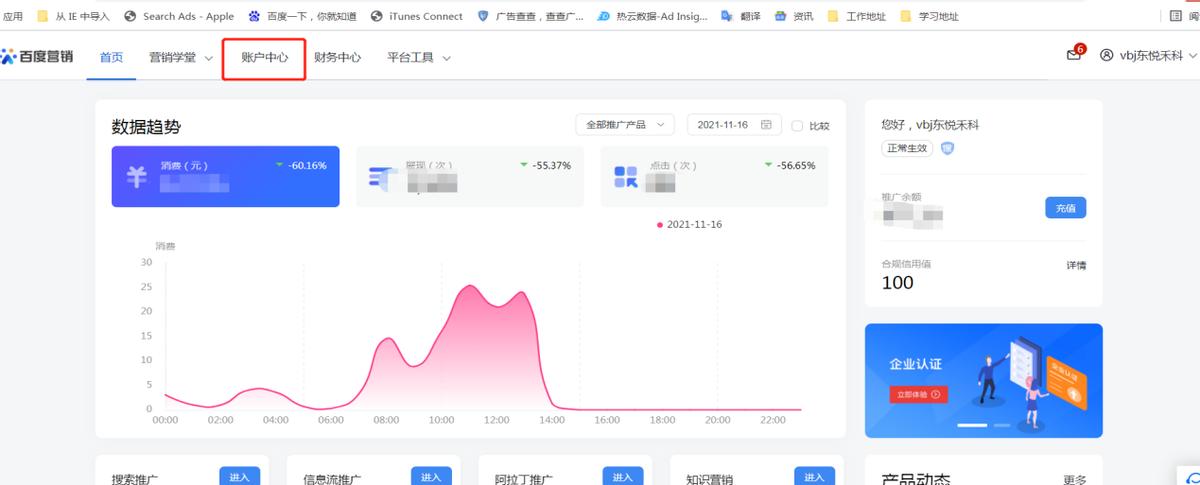The width and height of the screenshot is (1200, 485).
Task: Click 进入 for 知识营销
Action: tap(814, 477)
